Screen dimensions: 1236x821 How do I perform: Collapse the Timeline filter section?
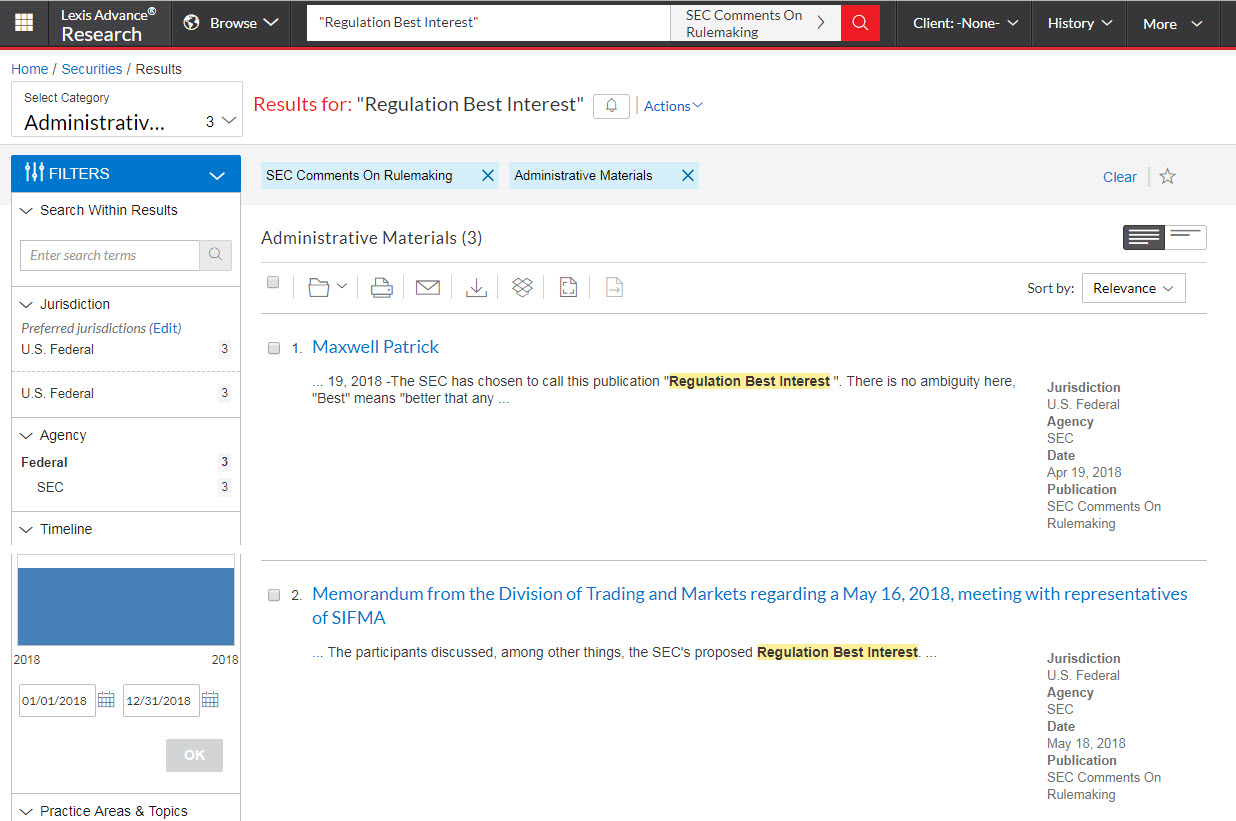pyautogui.click(x=57, y=529)
